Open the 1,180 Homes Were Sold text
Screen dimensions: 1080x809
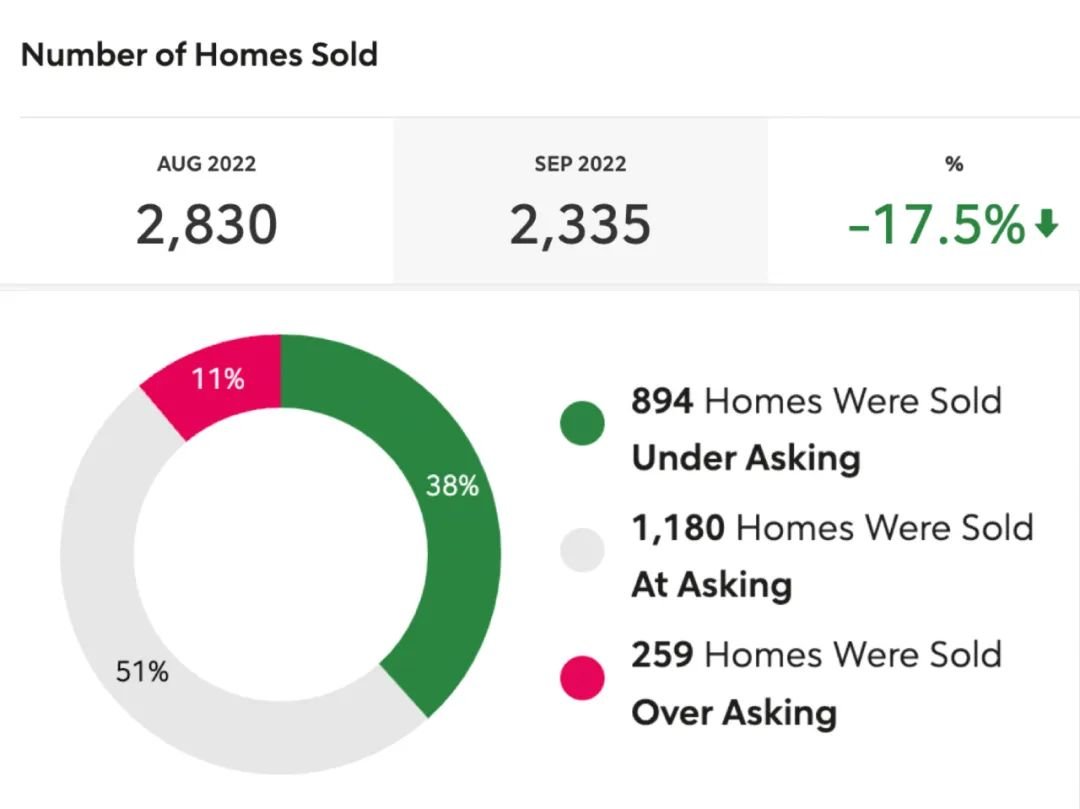[x=832, y=527]
